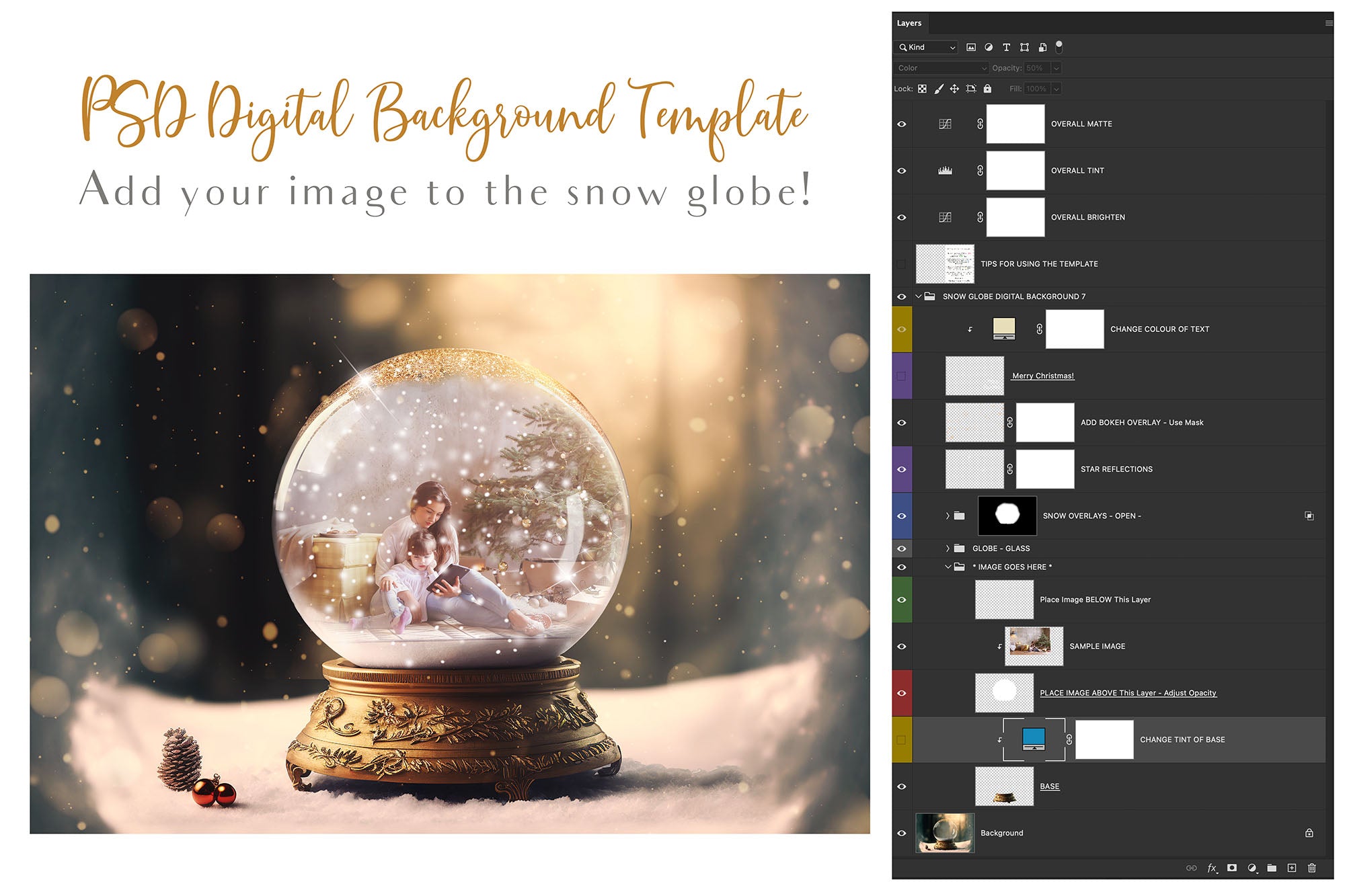Select the adjustment layers filter icon
1345x896 pixels.
click(989, 47)
